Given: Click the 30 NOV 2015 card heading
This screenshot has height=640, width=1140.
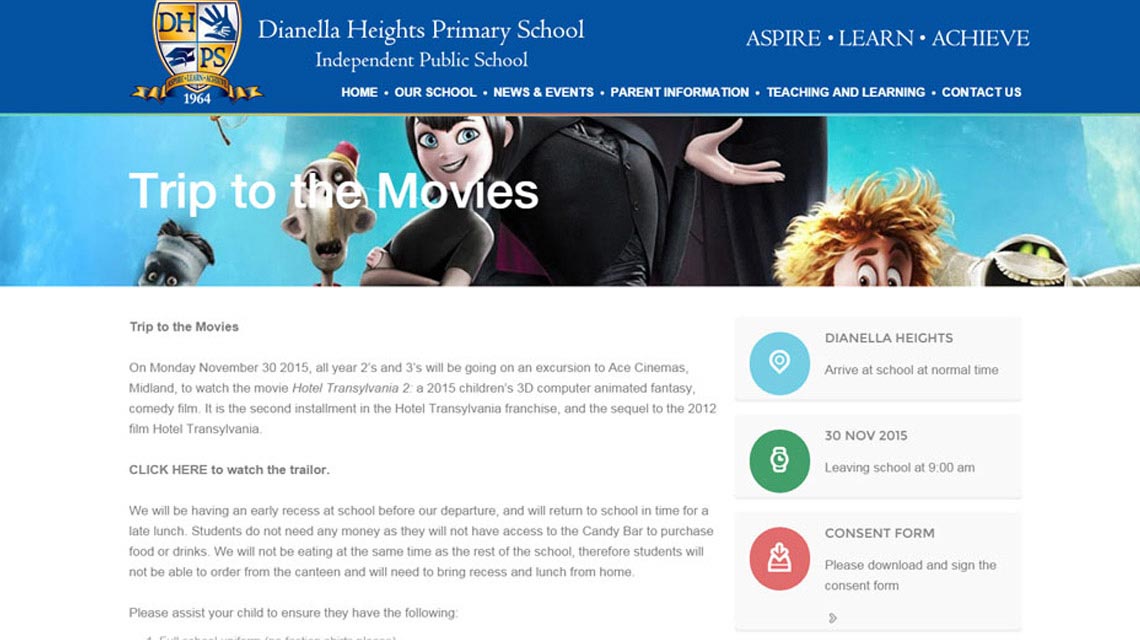Looking at the screenshot, I should tap(866, 436).
